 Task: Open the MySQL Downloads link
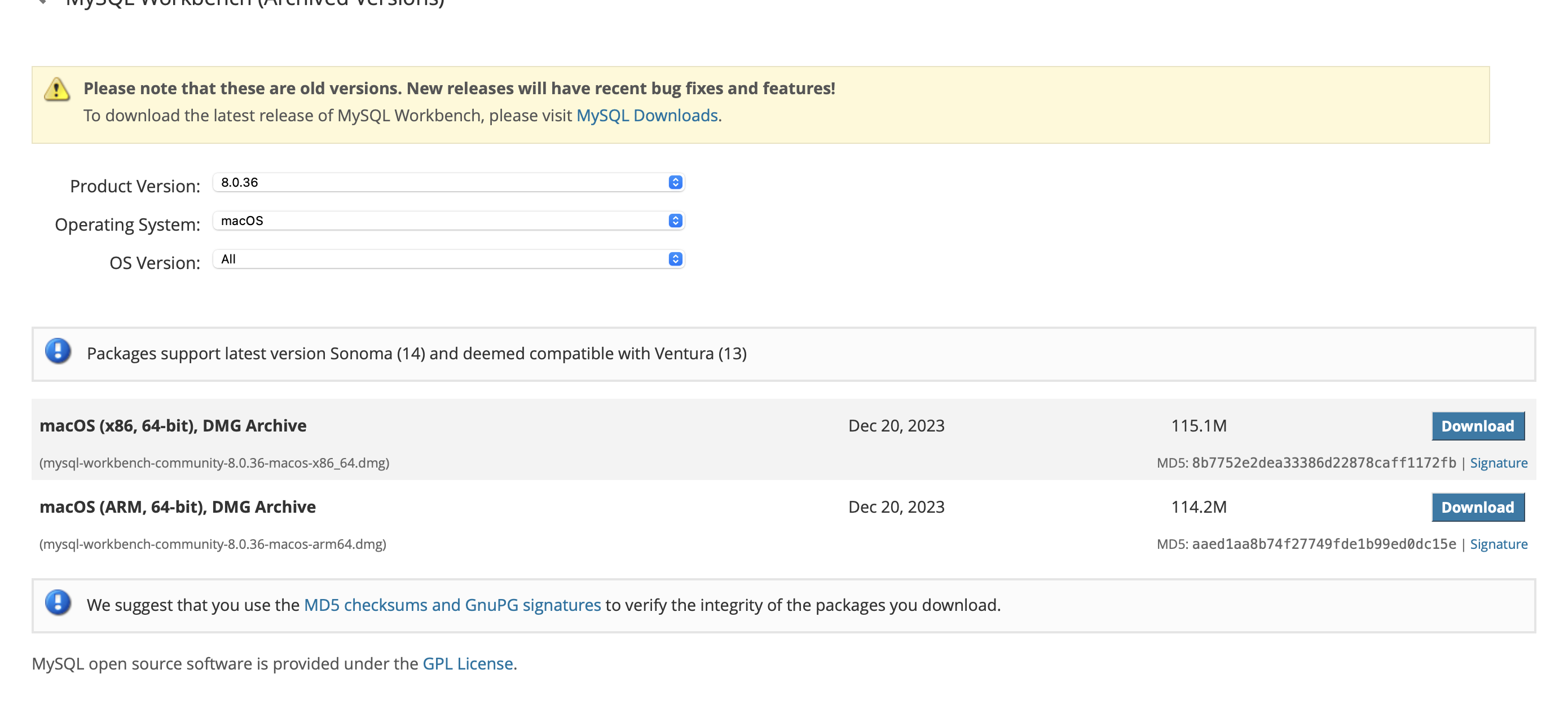coord(646,115)
